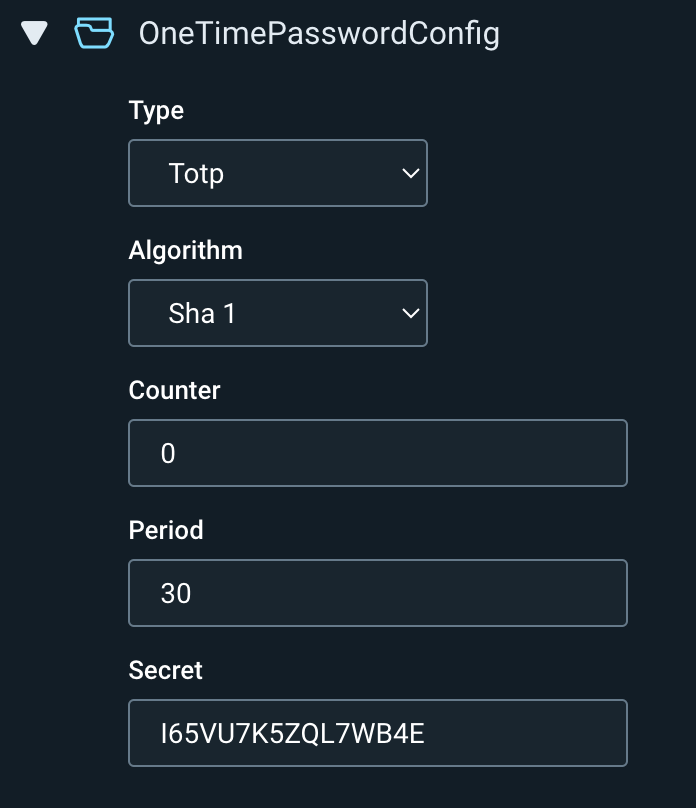Collapse the OneTimePasswordConfig section triangle

click(35, 34)
